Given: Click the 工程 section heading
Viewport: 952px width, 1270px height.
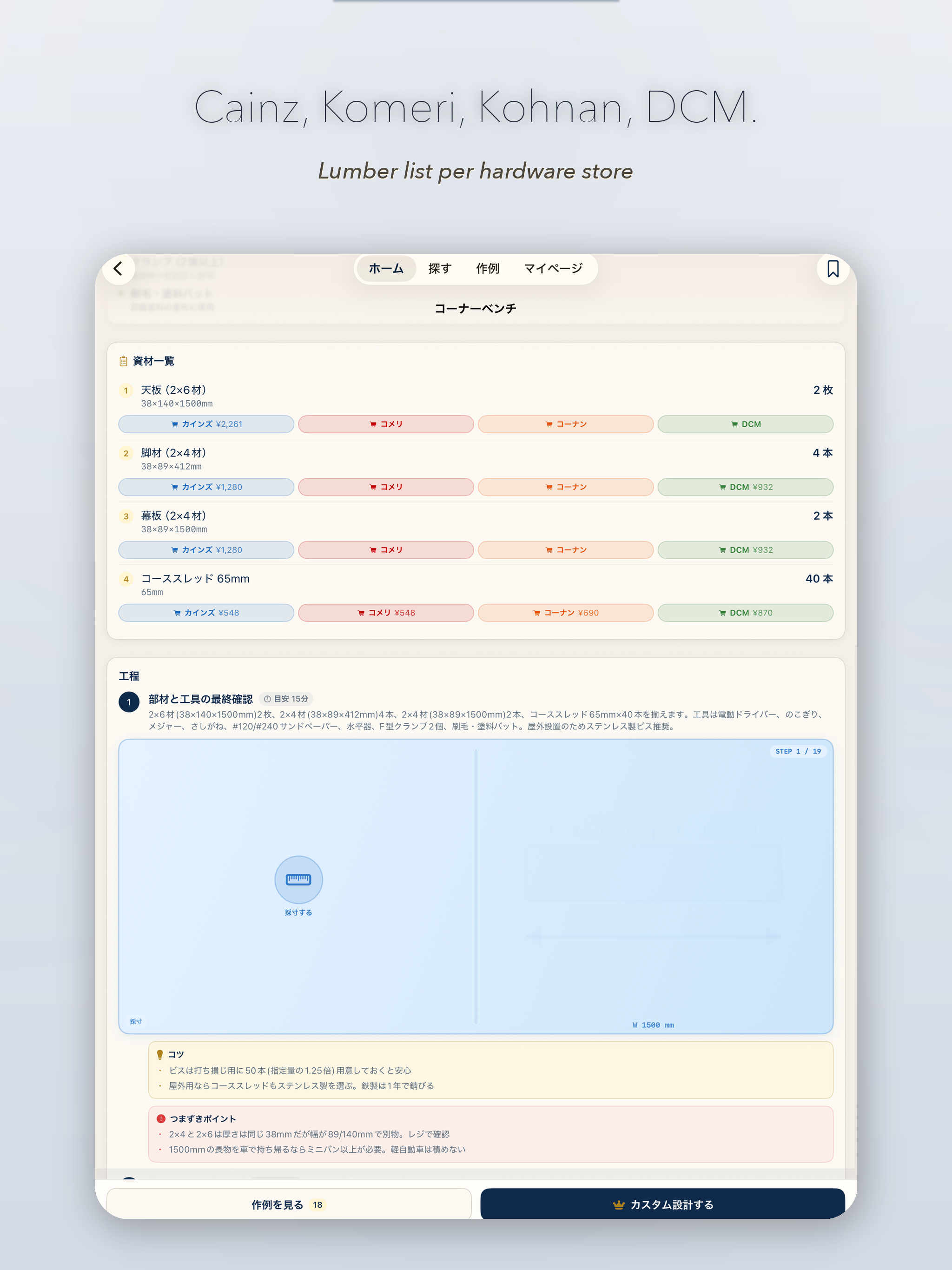Looking at the screenshot, I should tap(129, 676).
